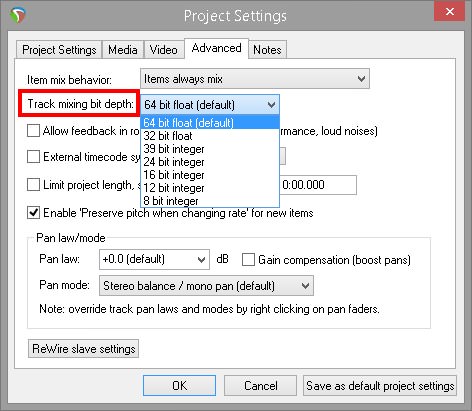Viewport: 472px width, 411px height.
Task: Toggle External timecode checkbox
Action: [33, 157]
